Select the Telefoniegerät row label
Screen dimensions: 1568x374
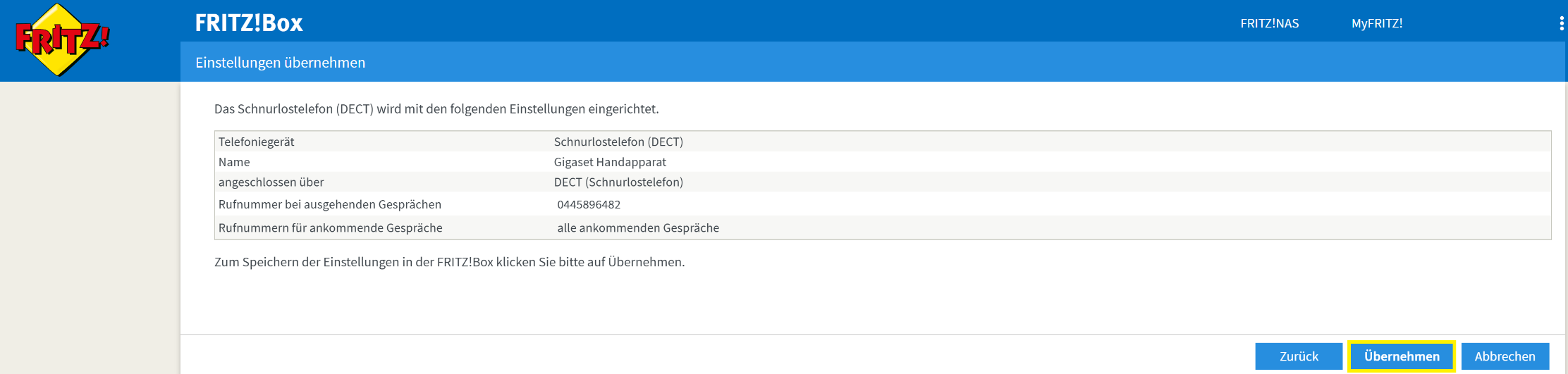pyautogui.click(x=256, y=142)
